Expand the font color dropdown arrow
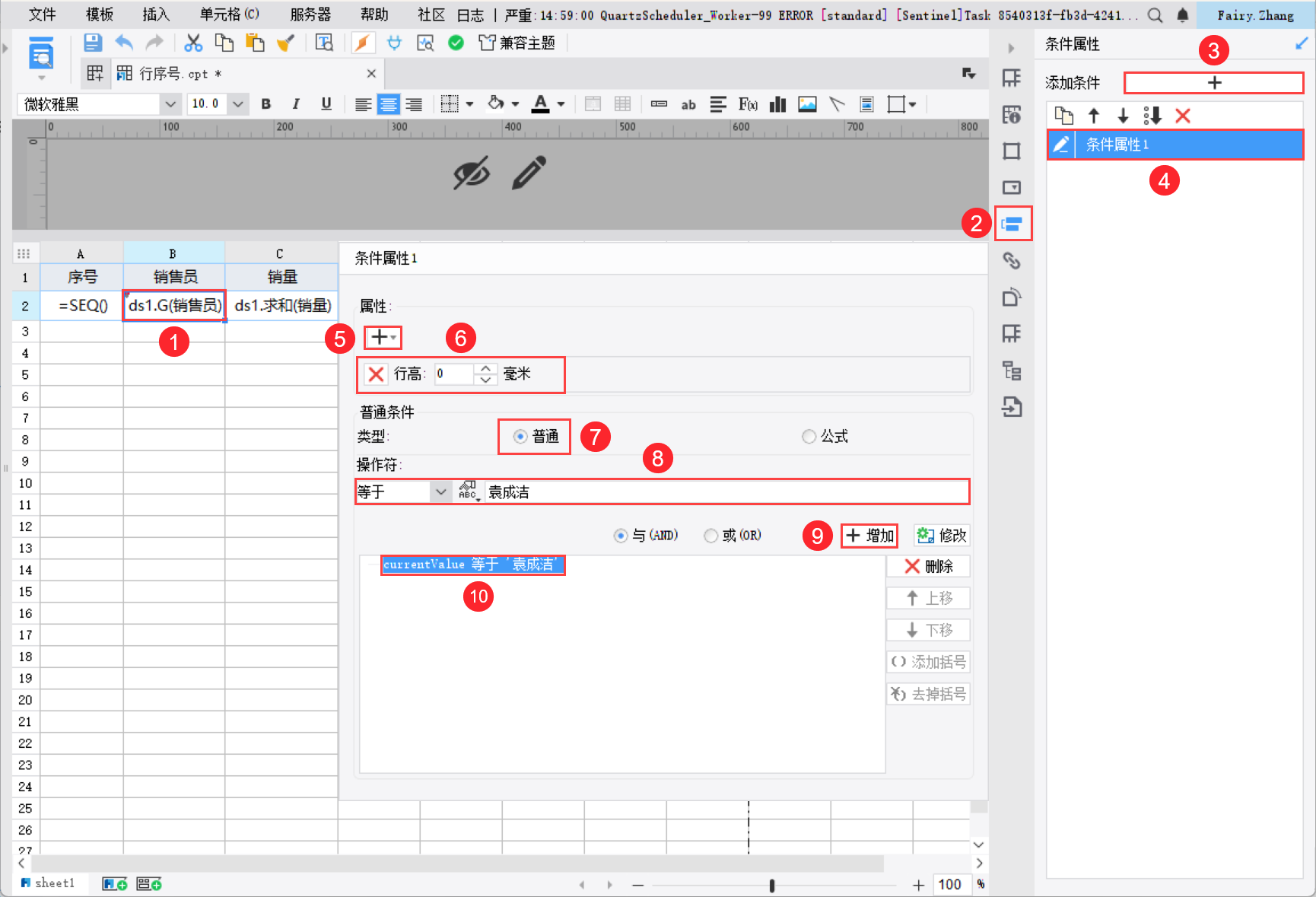 pyautogui.click(x=561, y=104)
